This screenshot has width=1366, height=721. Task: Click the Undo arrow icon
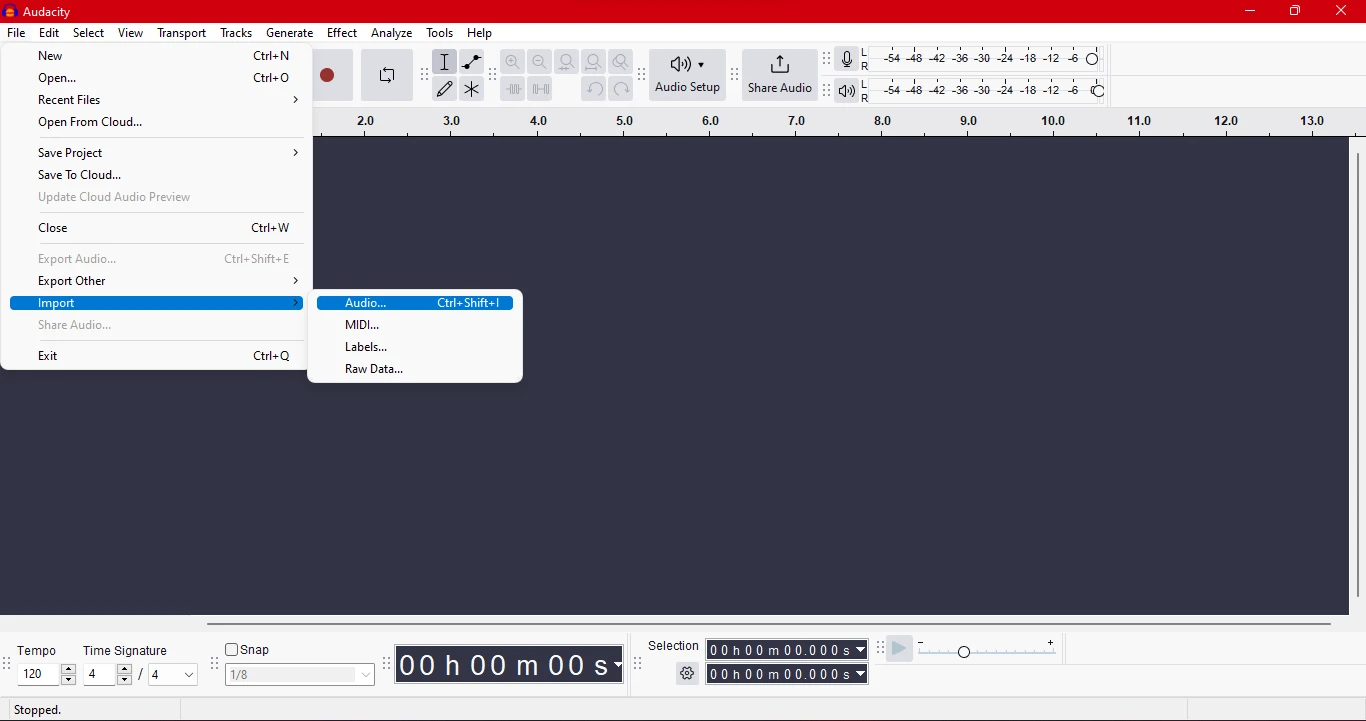pos(594,89)
